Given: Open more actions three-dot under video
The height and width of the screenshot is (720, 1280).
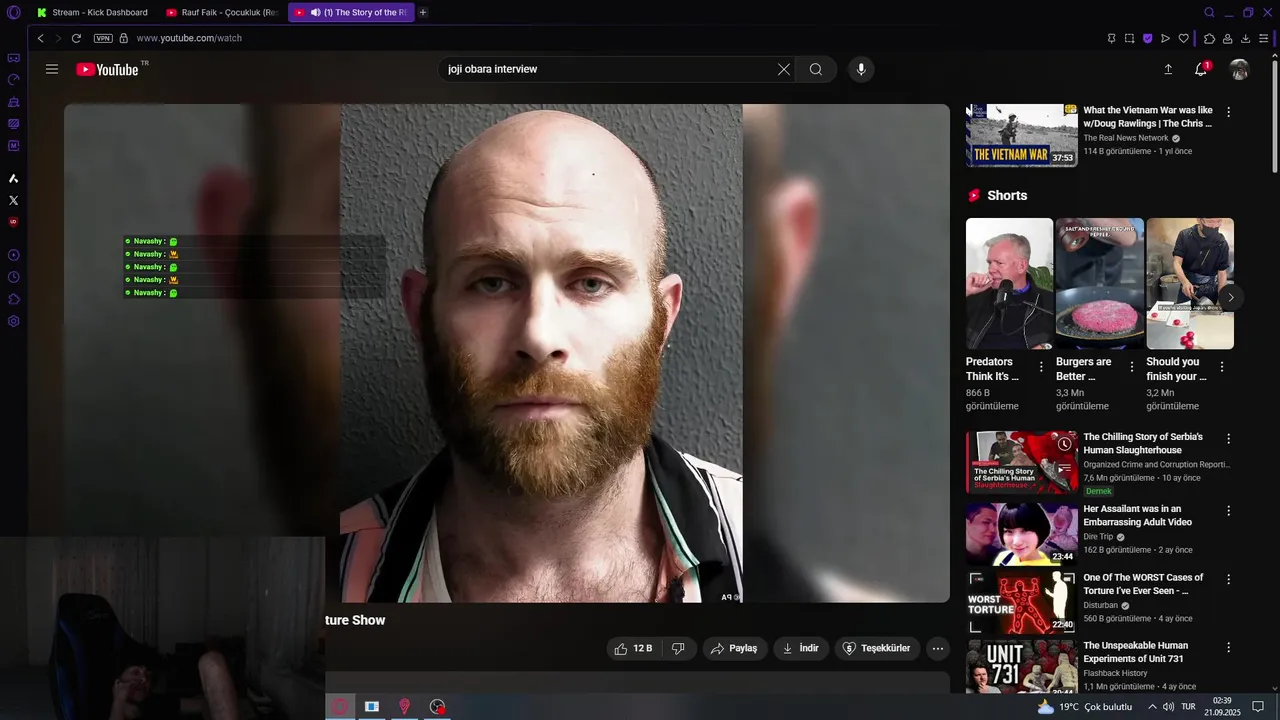Looking at the screenshot, I should click(x=938, y=648).
